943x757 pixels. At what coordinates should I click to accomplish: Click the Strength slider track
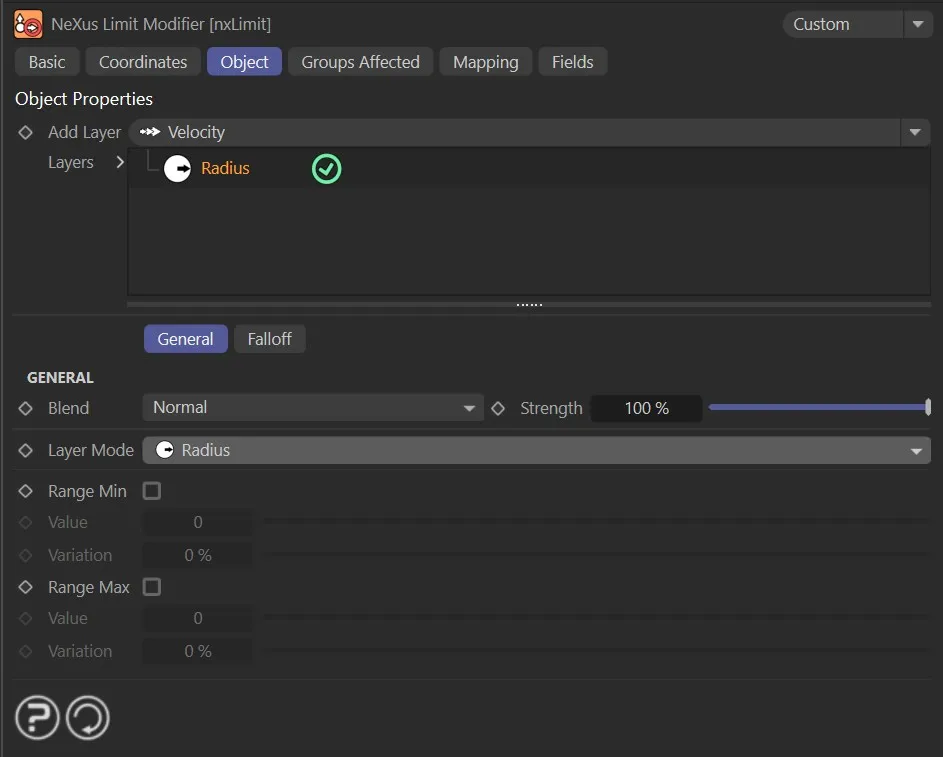818,408
